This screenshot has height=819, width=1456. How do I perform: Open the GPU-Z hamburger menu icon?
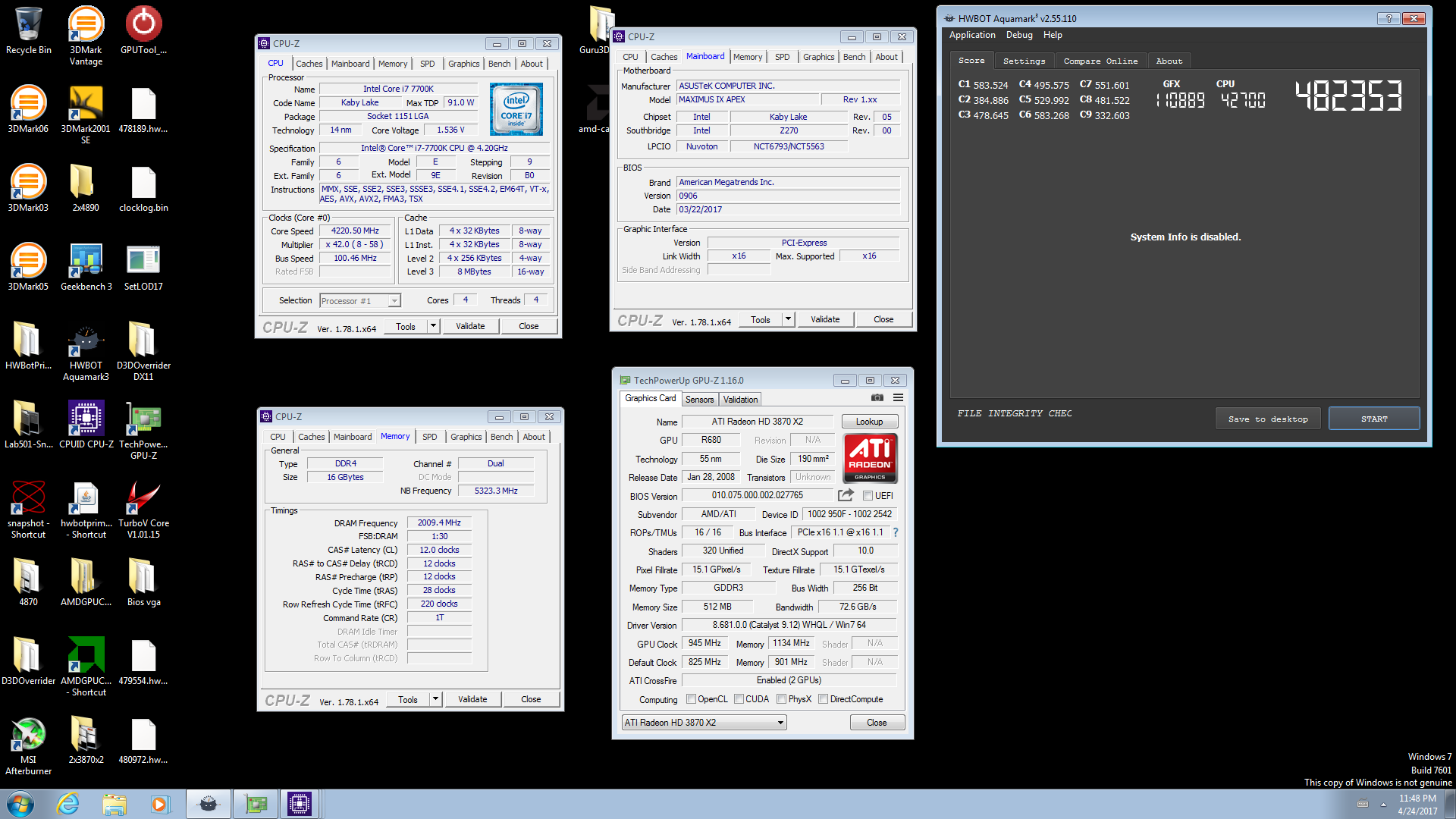coord(898,397)
